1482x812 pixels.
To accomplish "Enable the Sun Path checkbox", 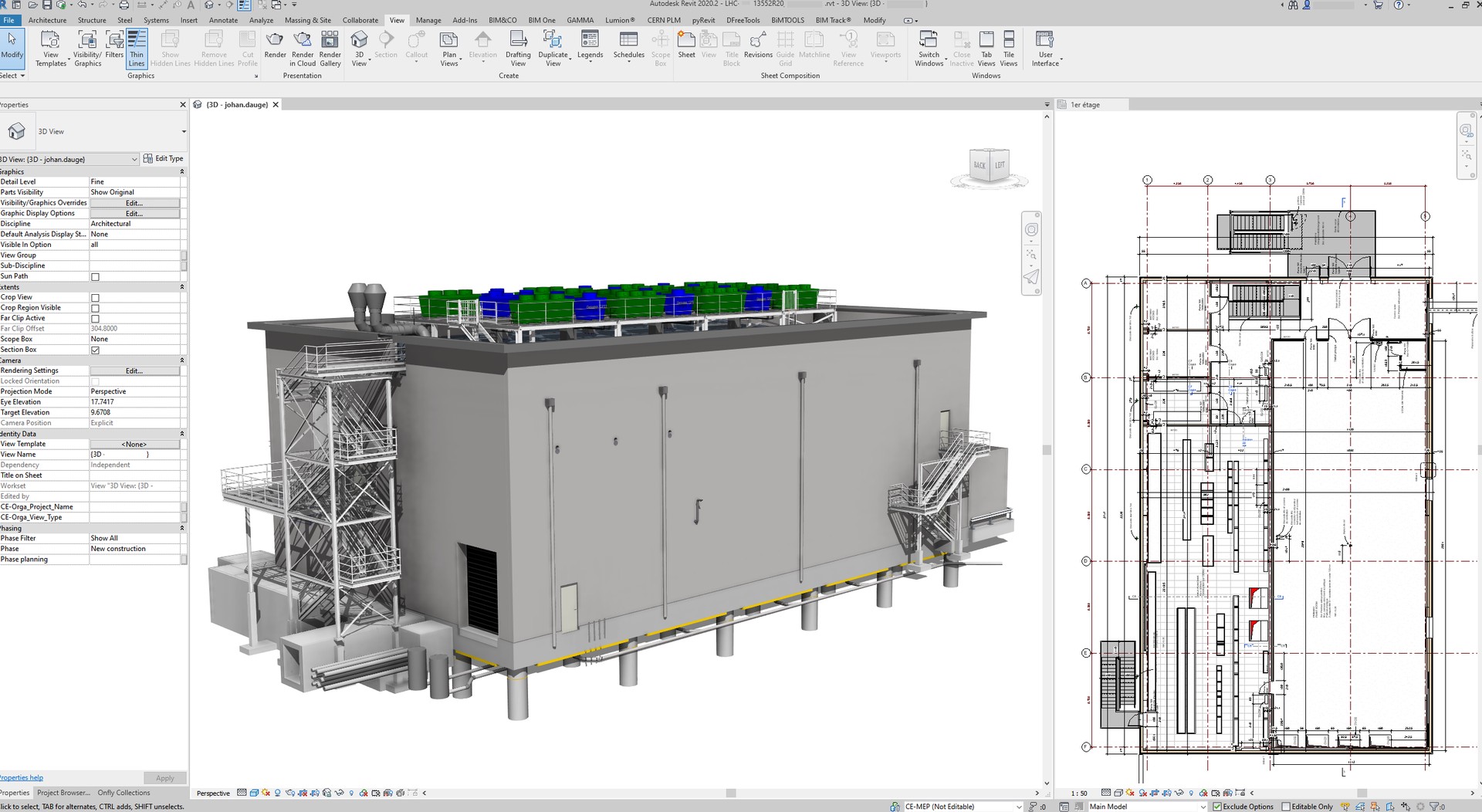I will pyautogui.click(x=93, y=276).
